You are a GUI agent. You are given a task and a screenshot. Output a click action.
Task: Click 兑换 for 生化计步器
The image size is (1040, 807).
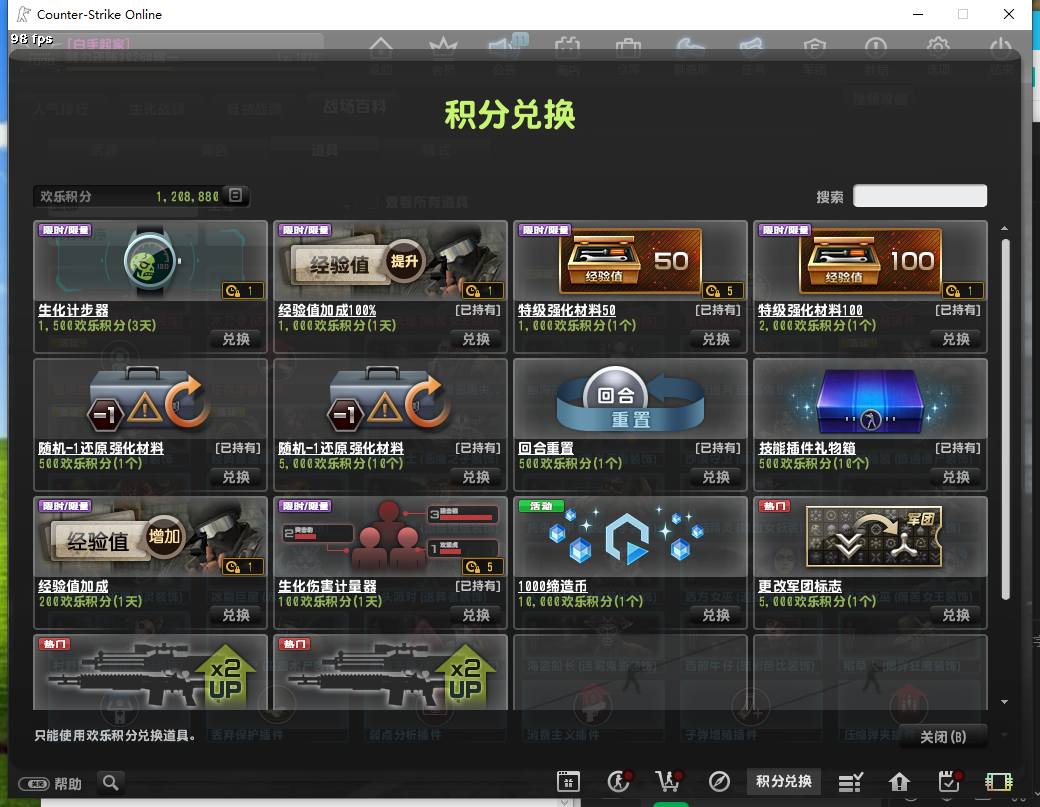tap(235, 340)
